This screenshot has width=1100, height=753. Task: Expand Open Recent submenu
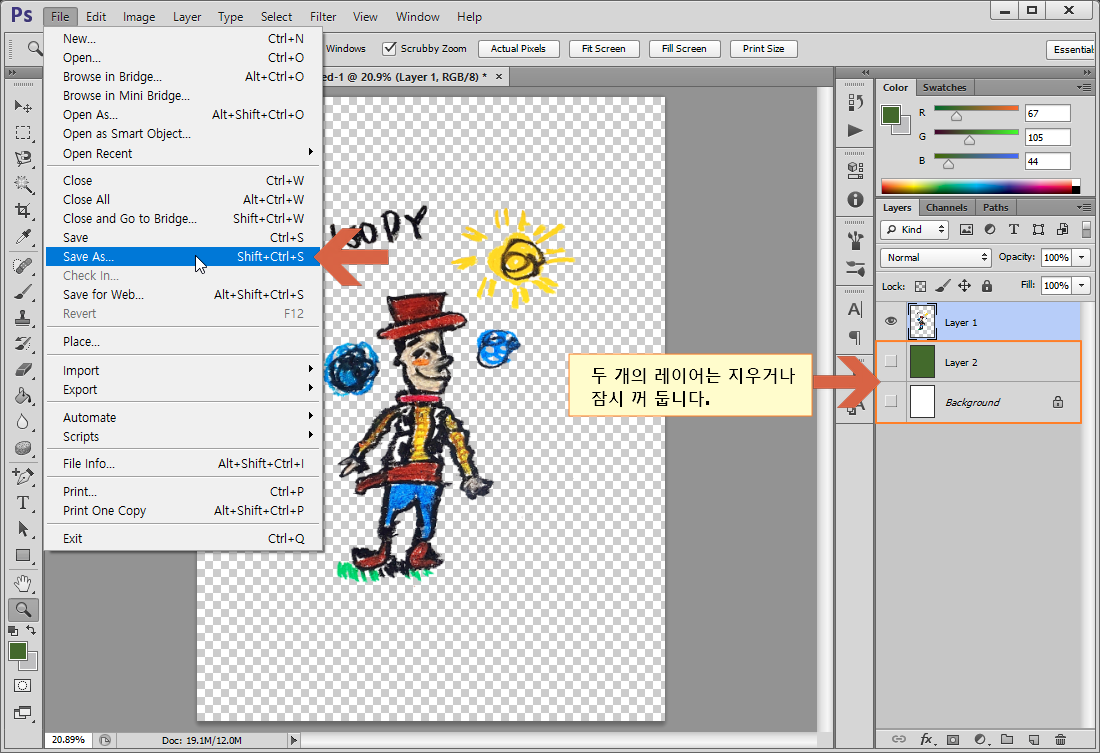coord(183,153)
